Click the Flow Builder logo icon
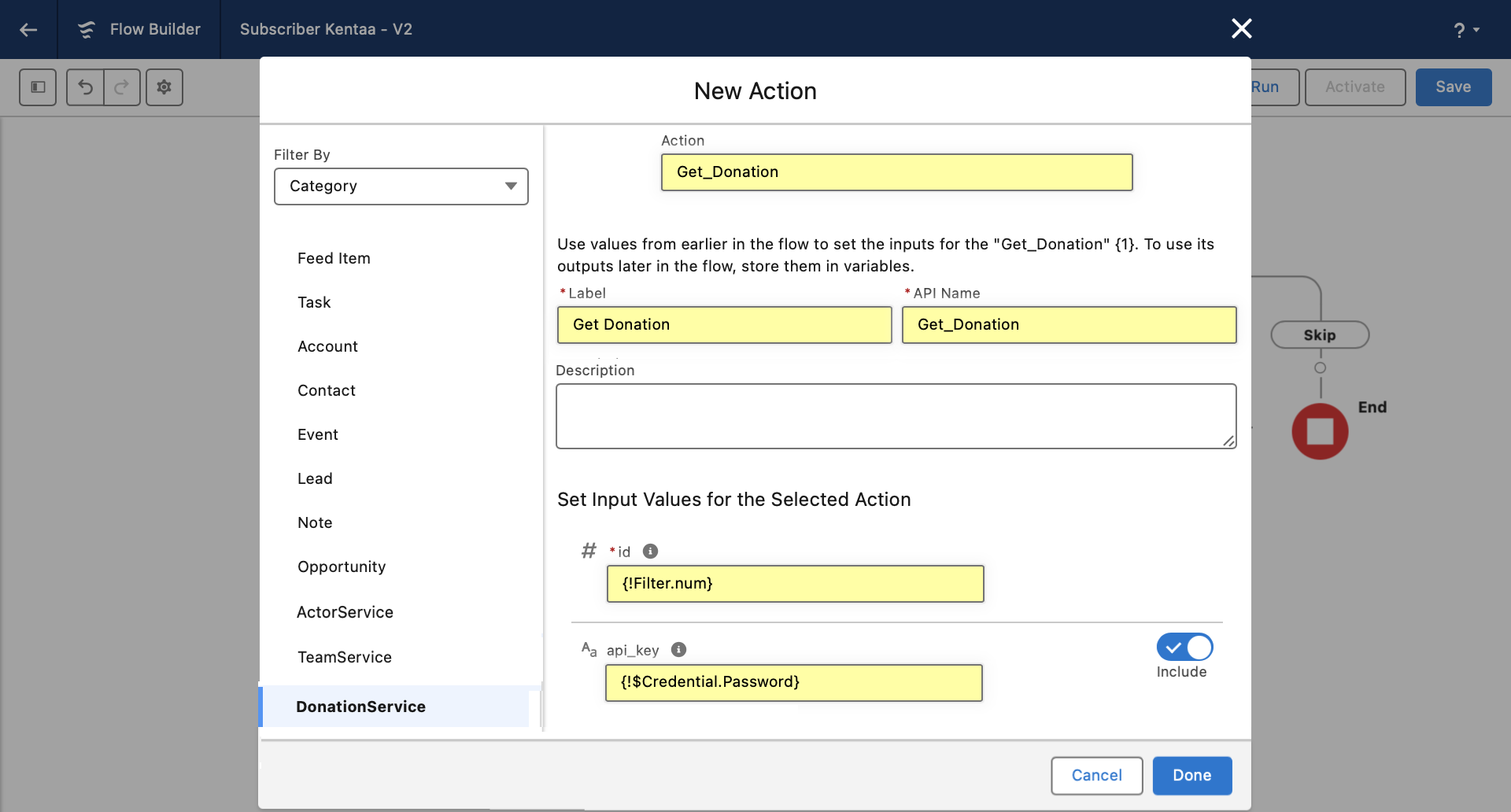Screen dimensions: 1511x812 pyautogui.click(x=87, y=29)
